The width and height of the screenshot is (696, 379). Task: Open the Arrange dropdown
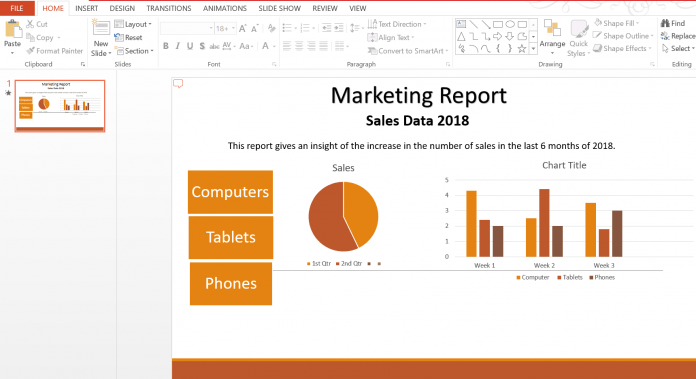[552, 38]
